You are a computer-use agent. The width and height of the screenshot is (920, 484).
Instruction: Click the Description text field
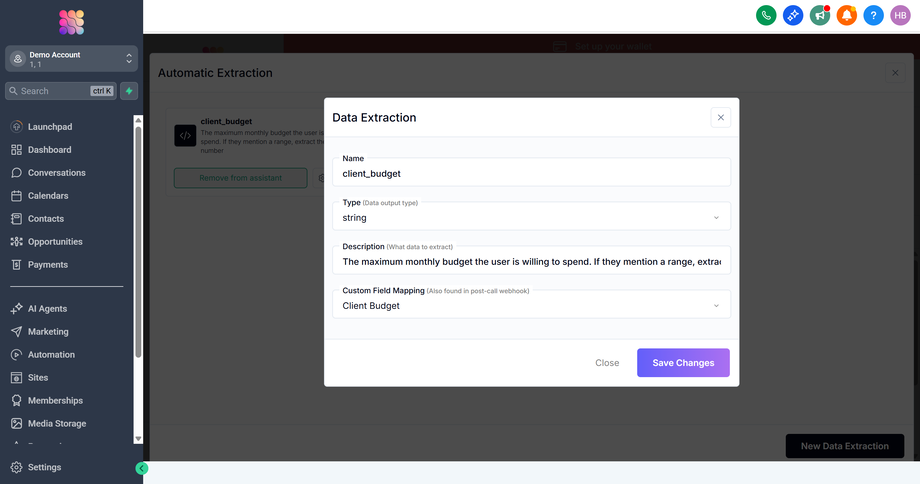tap(531, 262)
